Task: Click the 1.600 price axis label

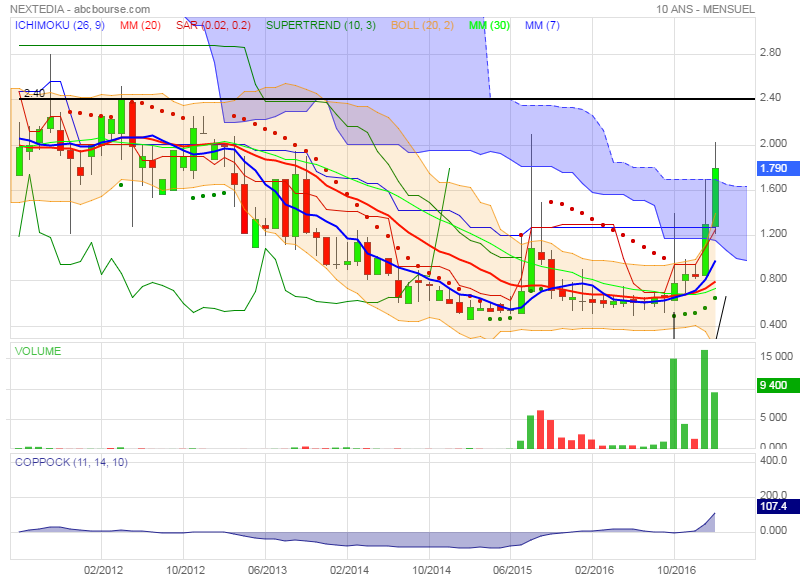Action: pos(773,188)
